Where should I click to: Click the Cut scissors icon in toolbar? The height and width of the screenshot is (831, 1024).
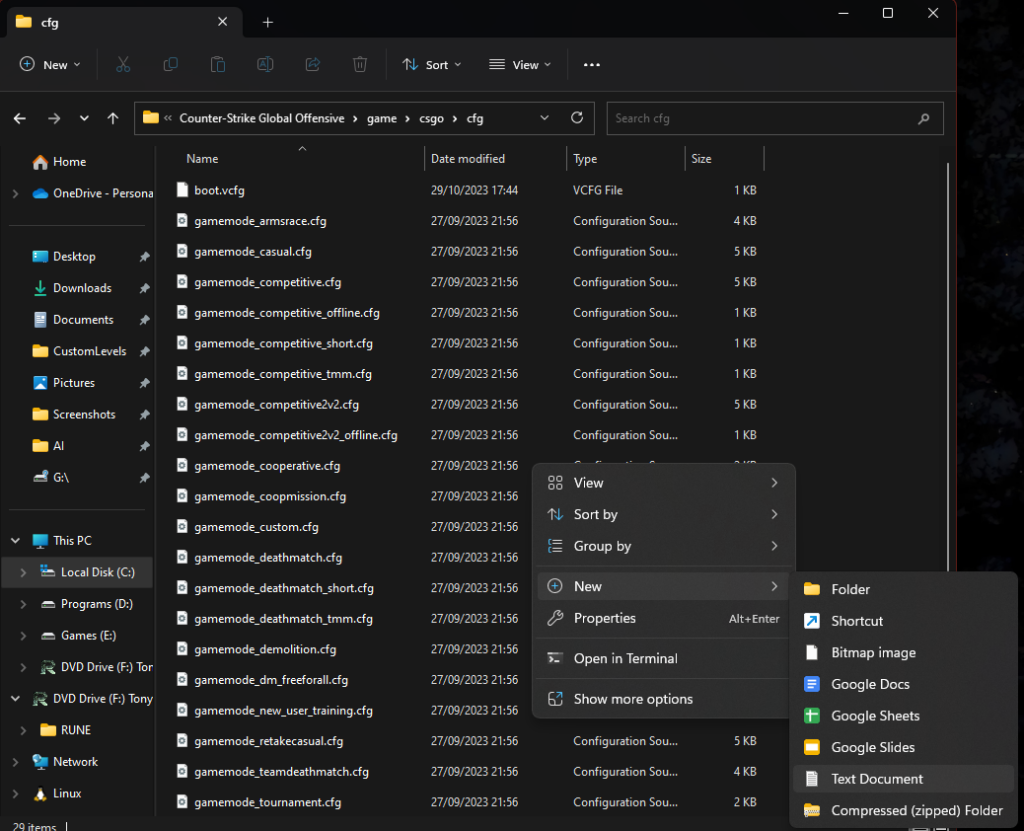(123, 65)
